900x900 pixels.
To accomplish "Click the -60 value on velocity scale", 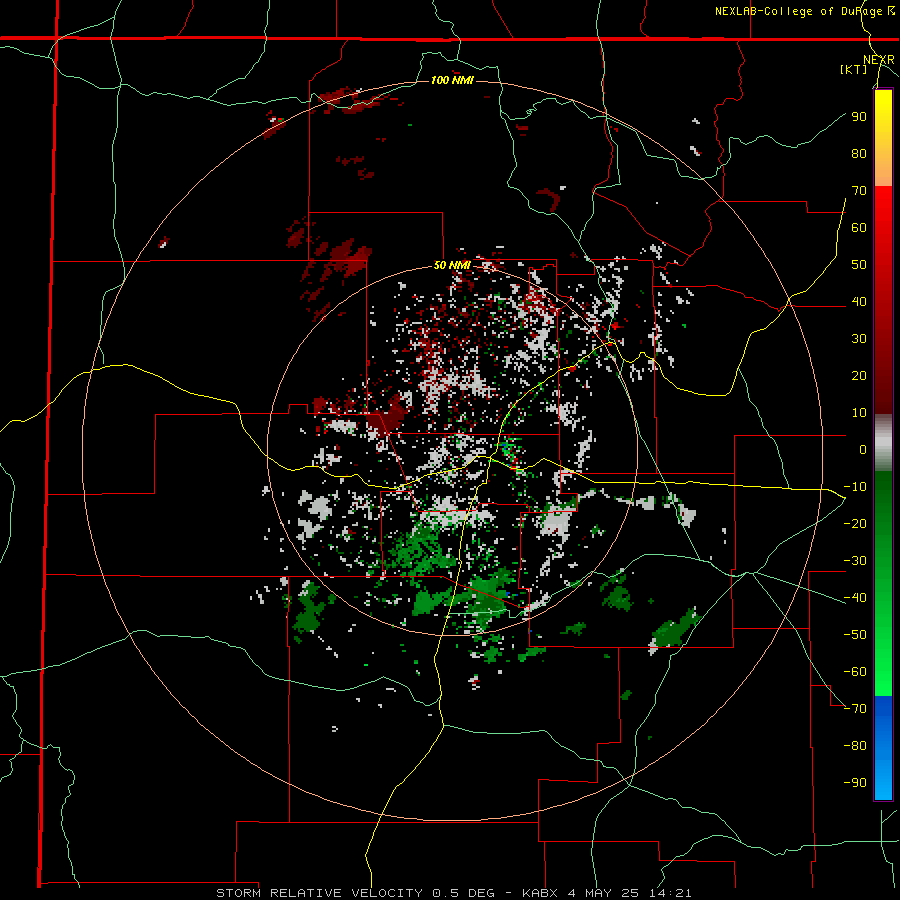I will tap(855, 672).
